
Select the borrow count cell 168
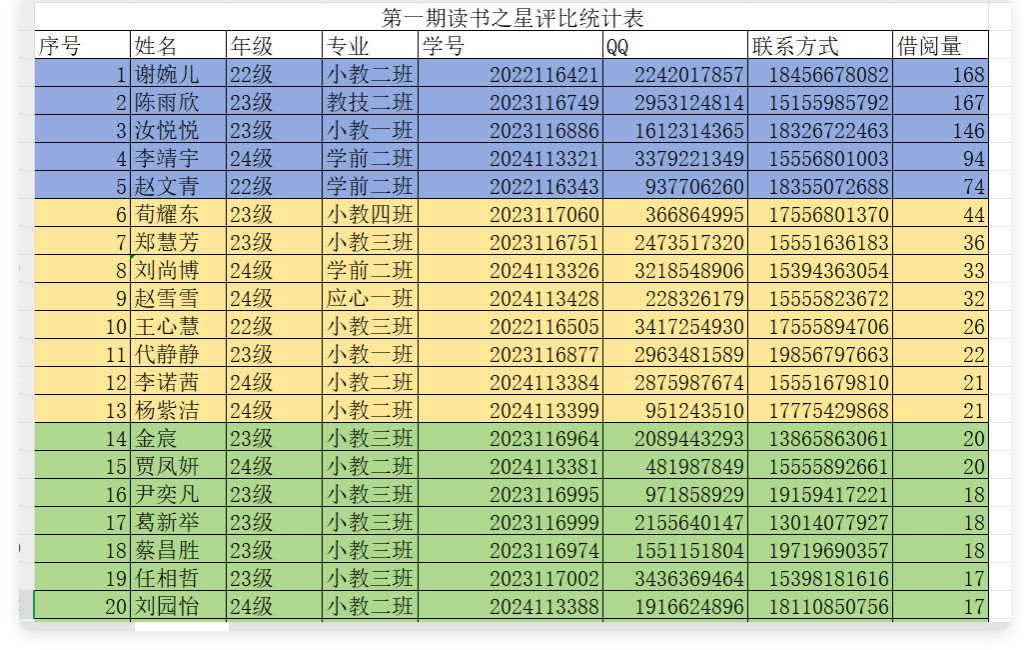pos(940,74)
